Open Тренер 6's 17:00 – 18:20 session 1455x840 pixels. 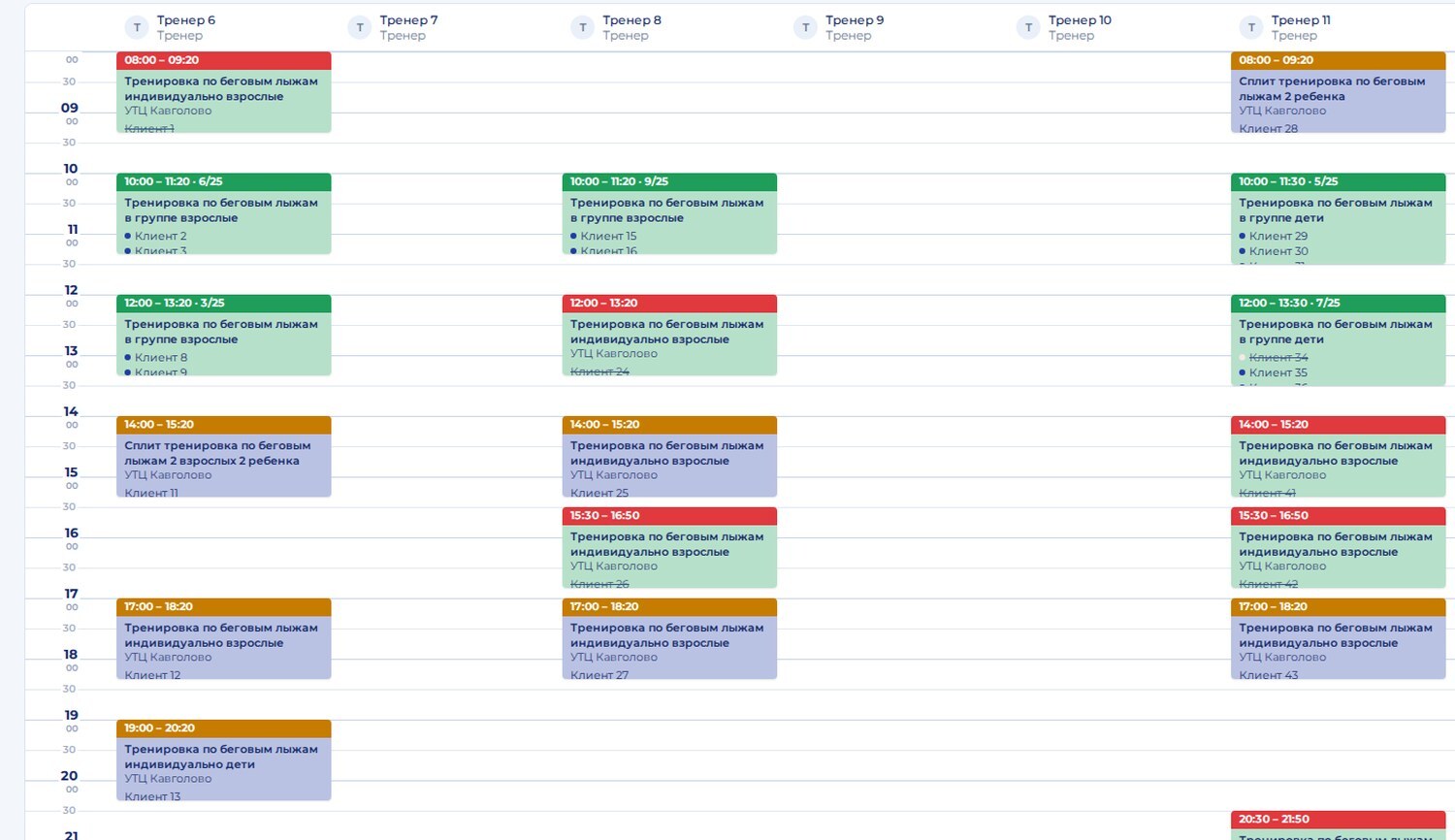(x=224, y=639)
